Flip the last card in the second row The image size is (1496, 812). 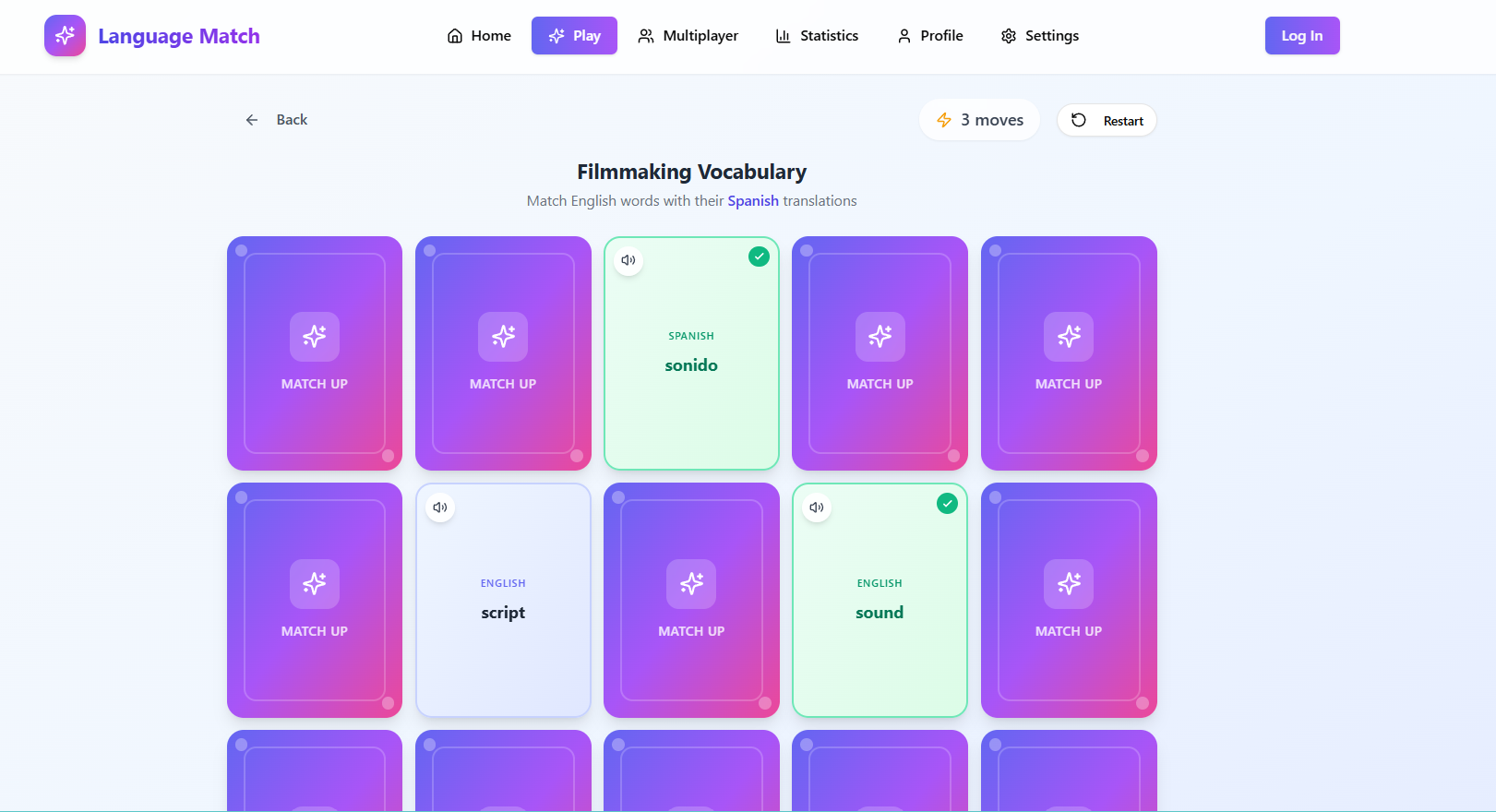pos(1069,600)
